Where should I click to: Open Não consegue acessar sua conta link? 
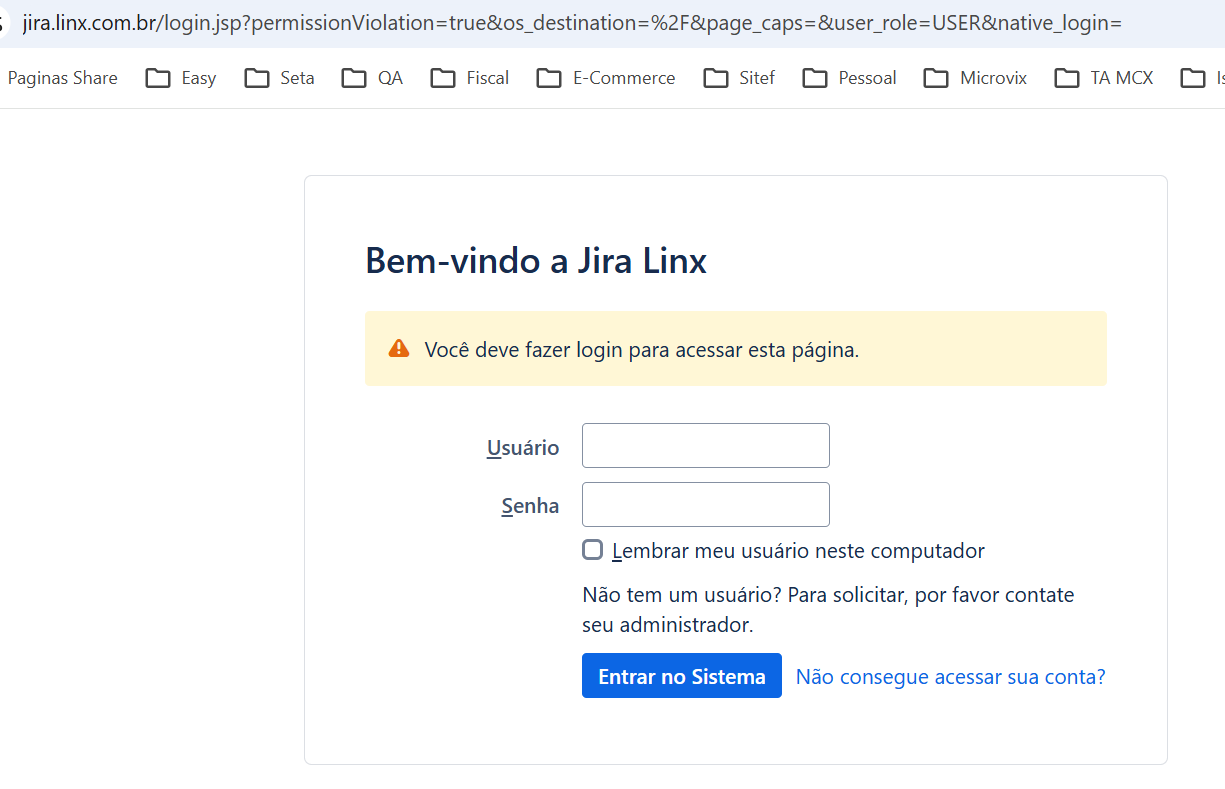click(x=950, y=677)
